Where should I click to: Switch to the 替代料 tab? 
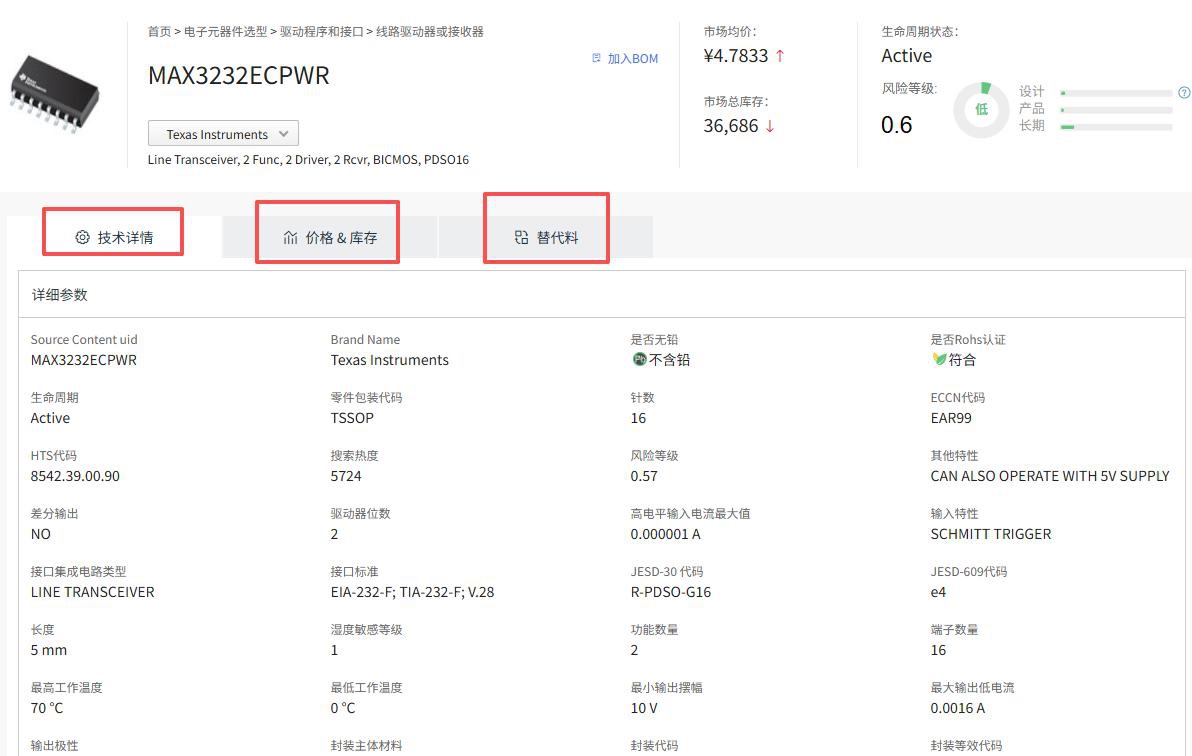[x=546, y=237]
